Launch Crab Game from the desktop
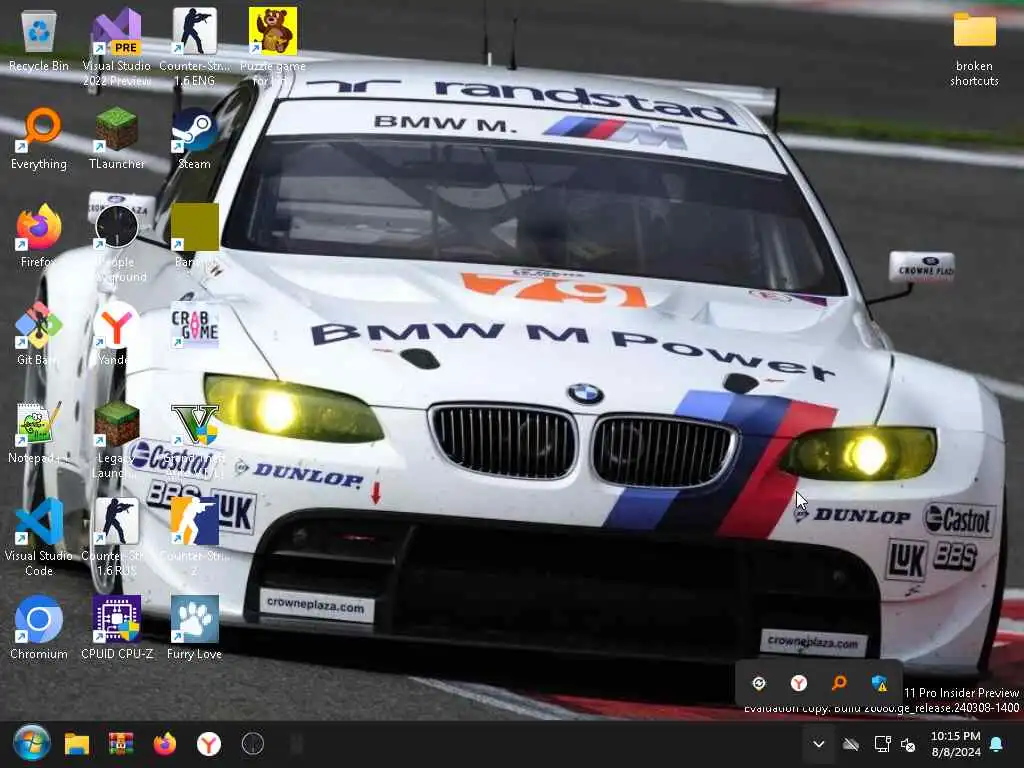1024x768 pixels. point(195,325)
